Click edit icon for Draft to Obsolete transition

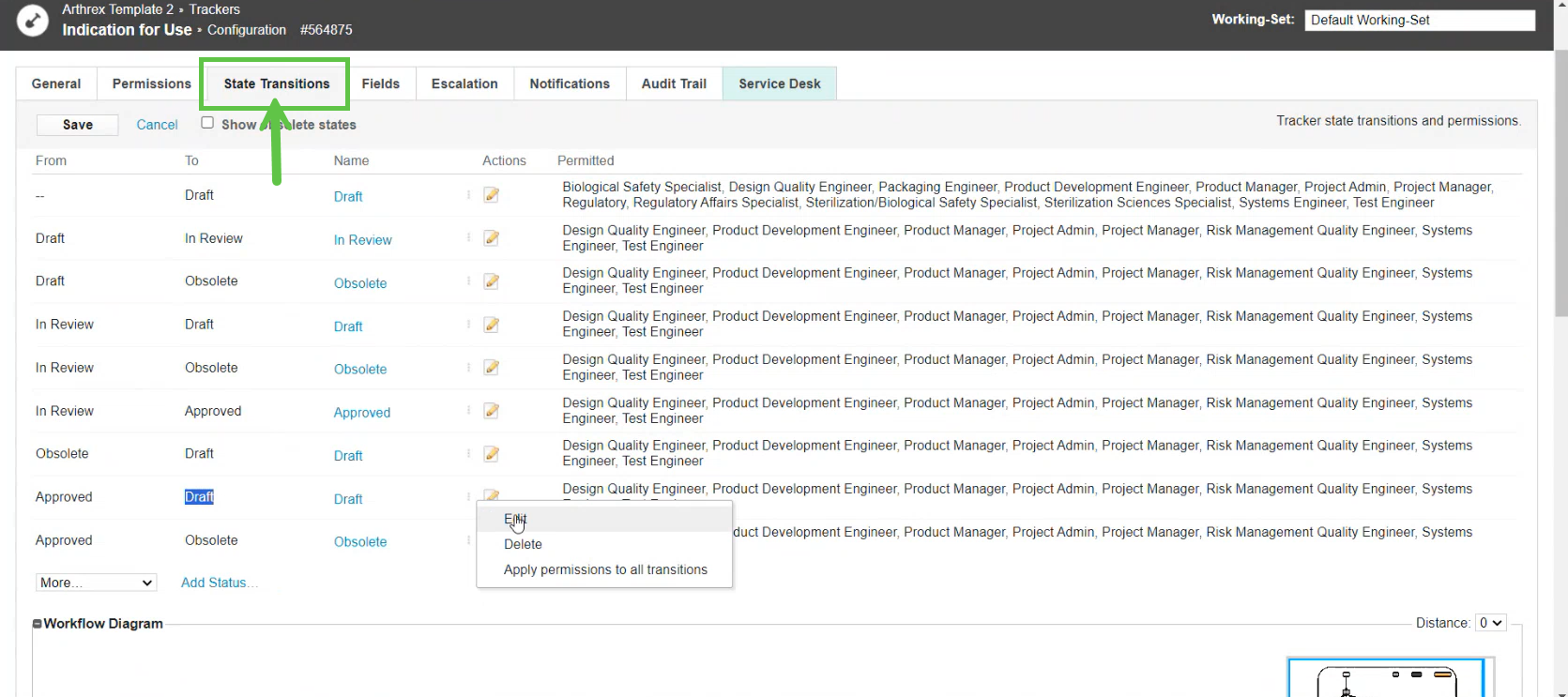click(x=491, y=281)
